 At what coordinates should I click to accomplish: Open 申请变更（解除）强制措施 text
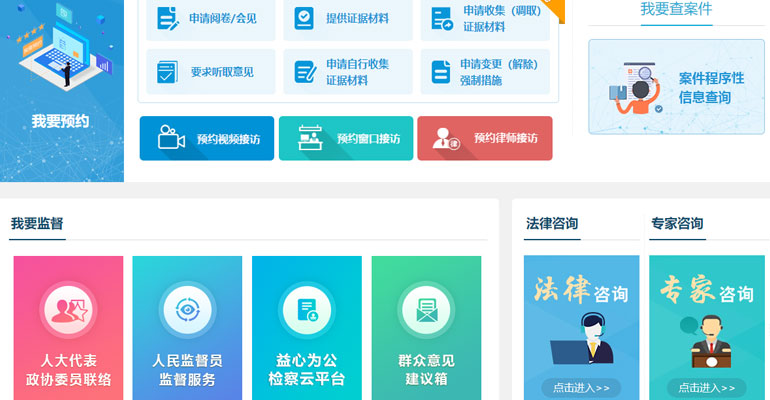[499, 72]
